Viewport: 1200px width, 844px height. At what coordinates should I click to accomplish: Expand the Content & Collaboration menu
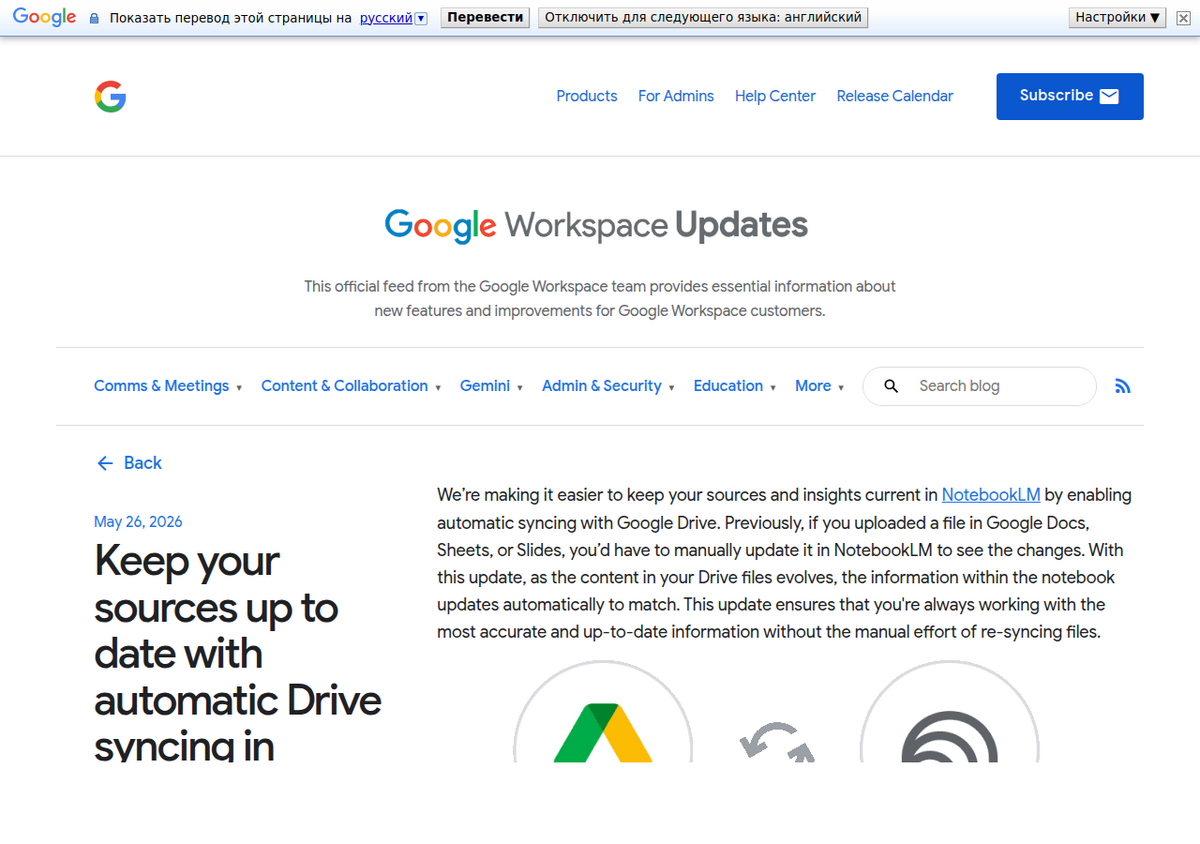coord(351,386)
